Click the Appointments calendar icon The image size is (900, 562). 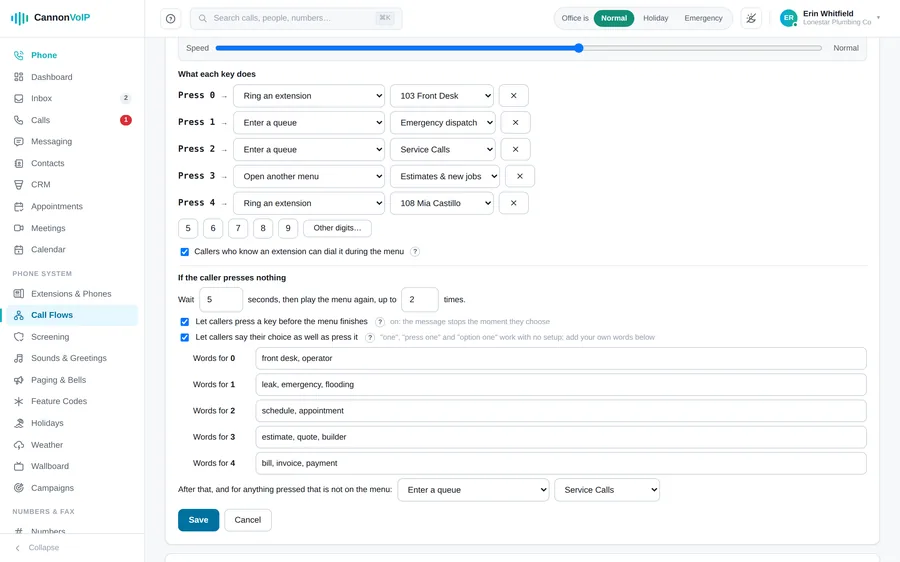coord(19,207)
